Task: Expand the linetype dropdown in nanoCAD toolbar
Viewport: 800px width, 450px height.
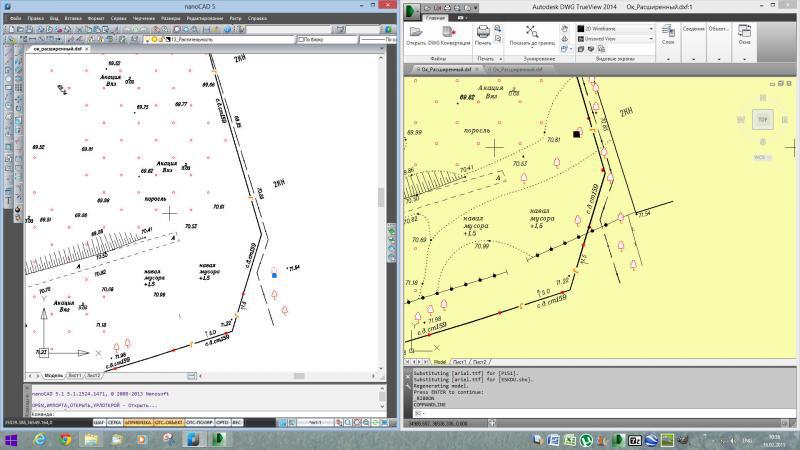Action: pyautogui.click(x=378, y=39)
